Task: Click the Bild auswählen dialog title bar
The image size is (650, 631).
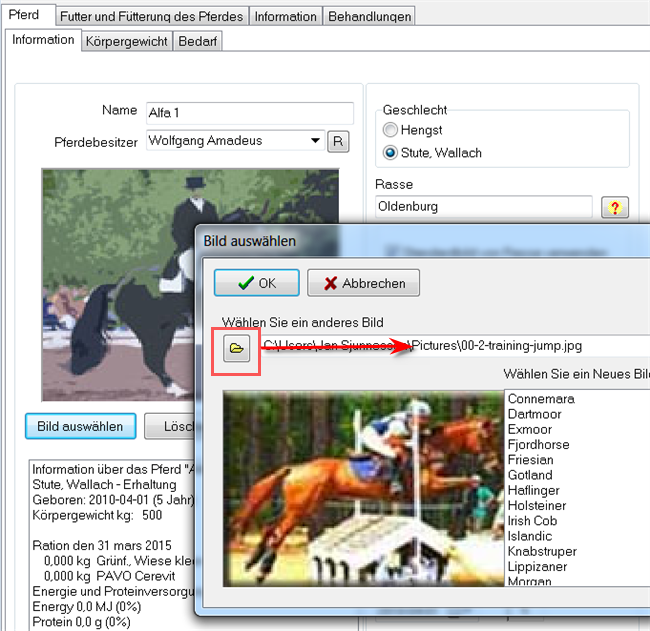Action: [423, 241]
